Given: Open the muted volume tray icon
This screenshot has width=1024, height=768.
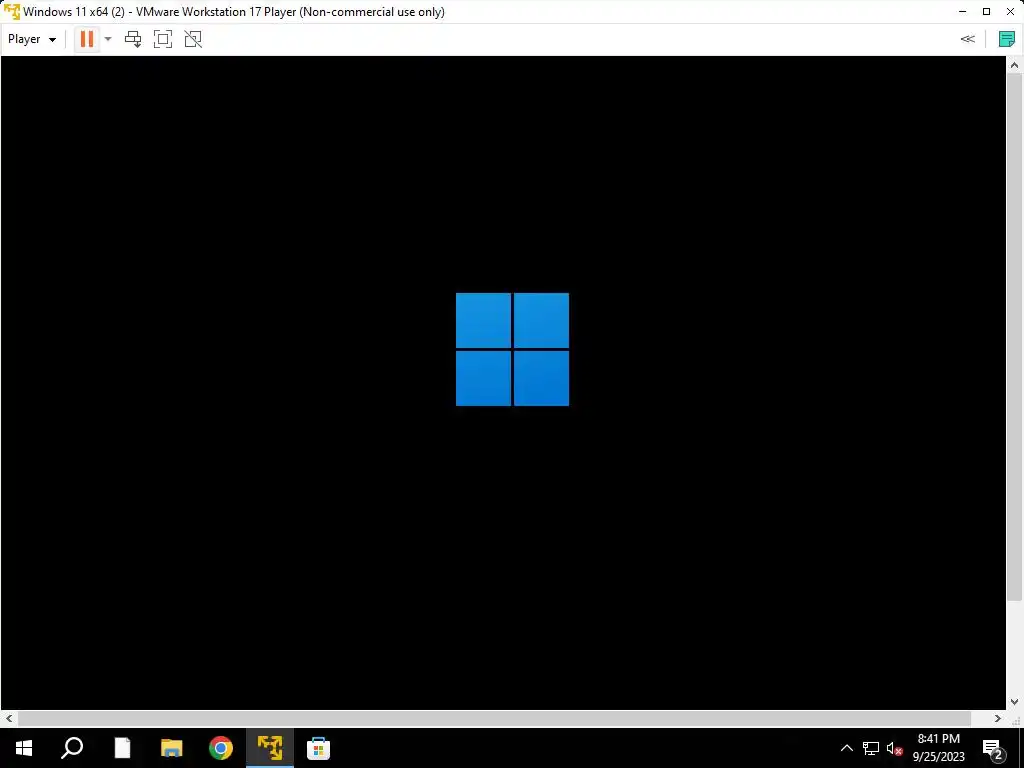Looking at the screenshot, I should click(x=894, y=748).
